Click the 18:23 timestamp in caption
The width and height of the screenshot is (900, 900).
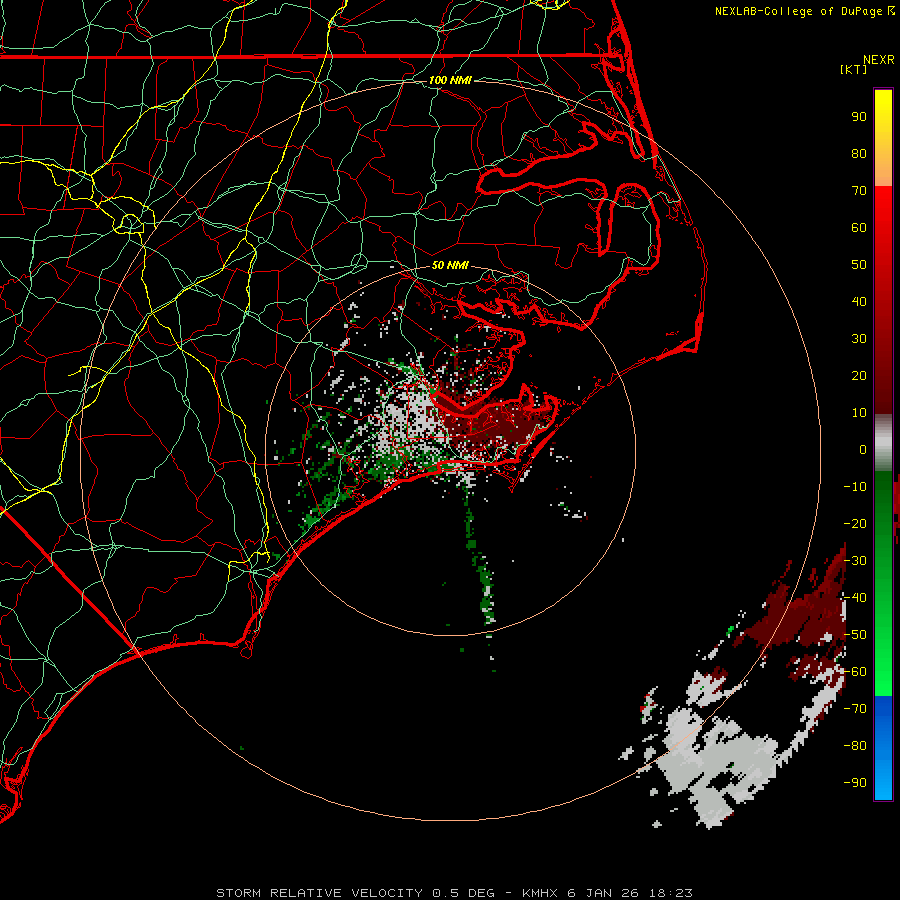[x=671, y=893]
